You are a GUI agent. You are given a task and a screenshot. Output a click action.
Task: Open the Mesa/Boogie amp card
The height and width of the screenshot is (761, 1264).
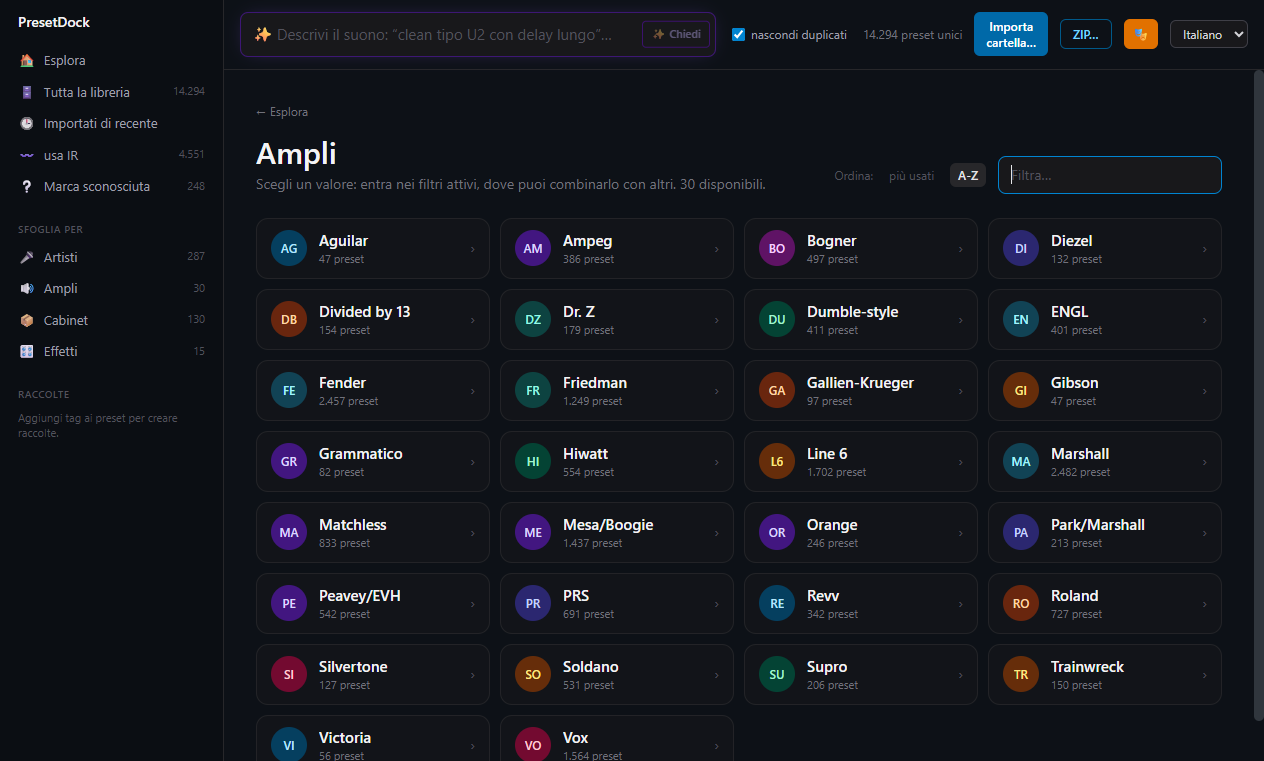(617, 533)
